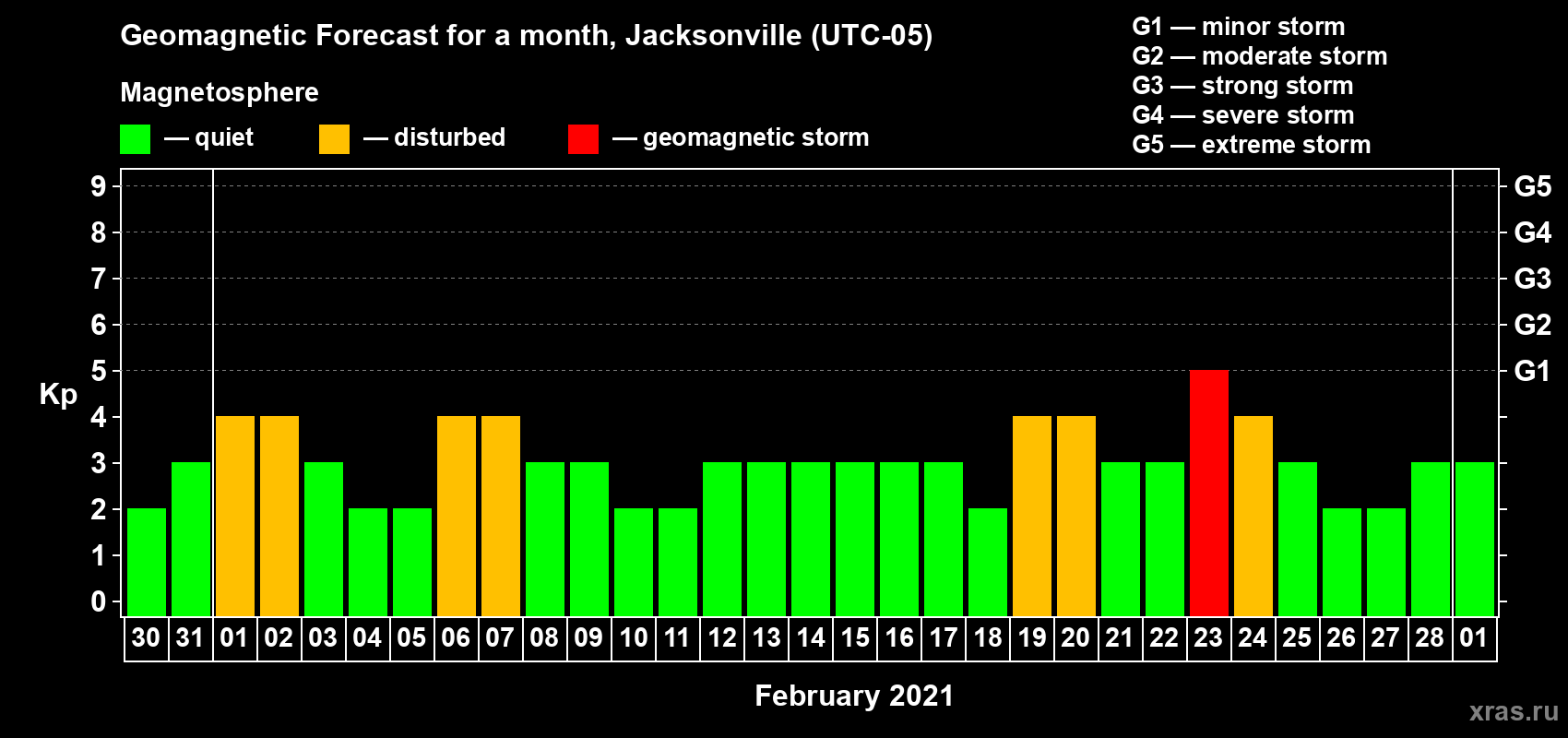The width and height of the screenshot is (1568, 738).
Task: Select the green bar for day 10
Action: 633,562
